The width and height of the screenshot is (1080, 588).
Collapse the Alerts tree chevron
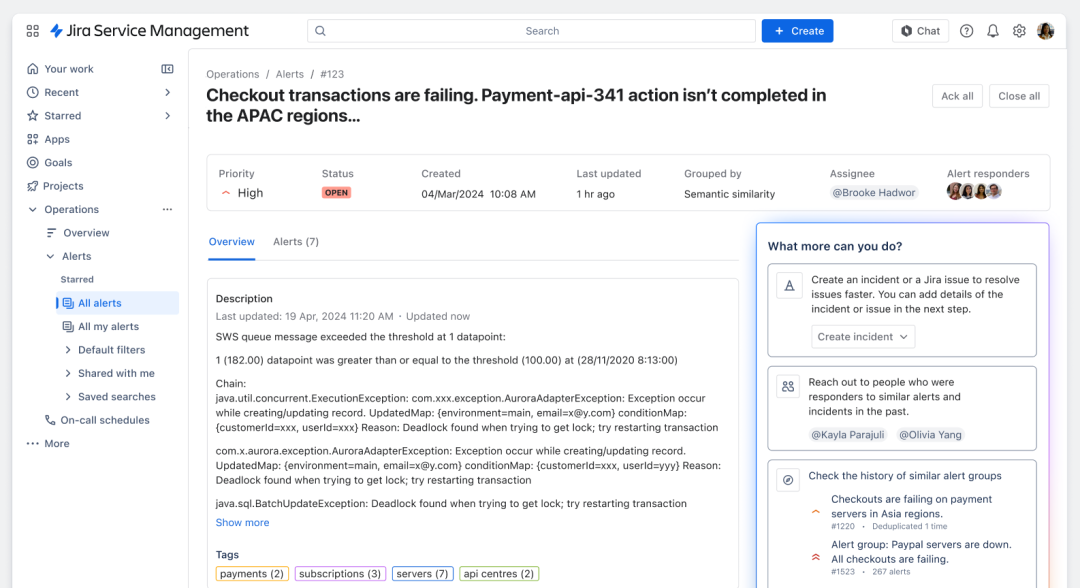(50, 256)
